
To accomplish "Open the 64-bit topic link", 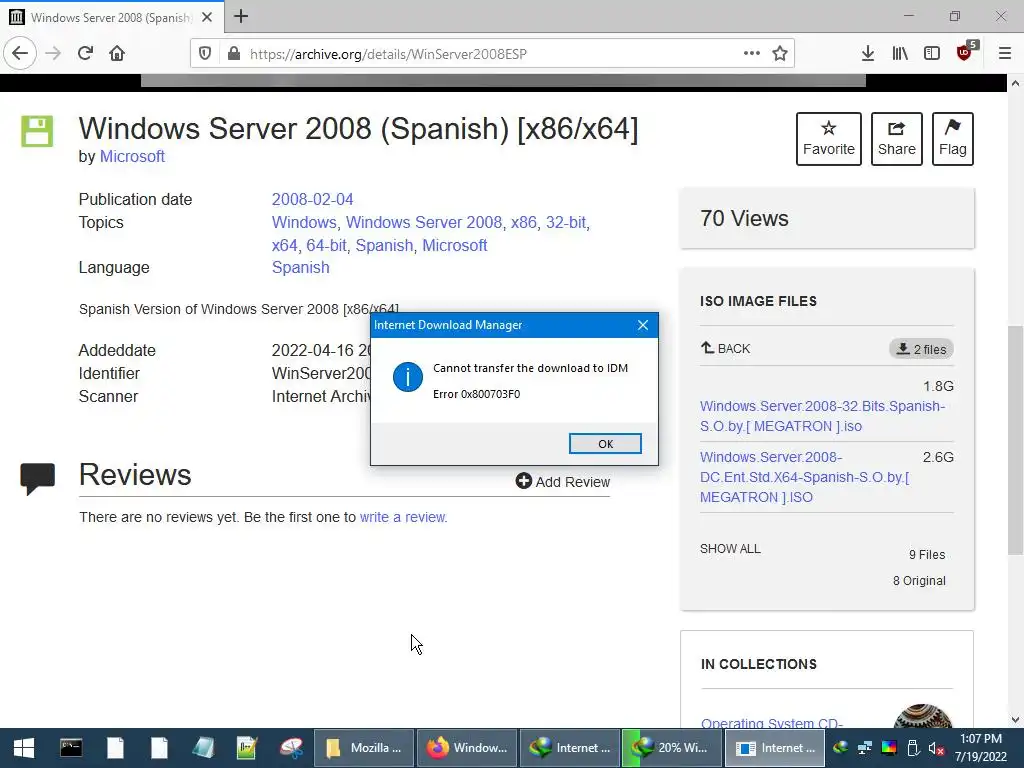I will [326, 246].
